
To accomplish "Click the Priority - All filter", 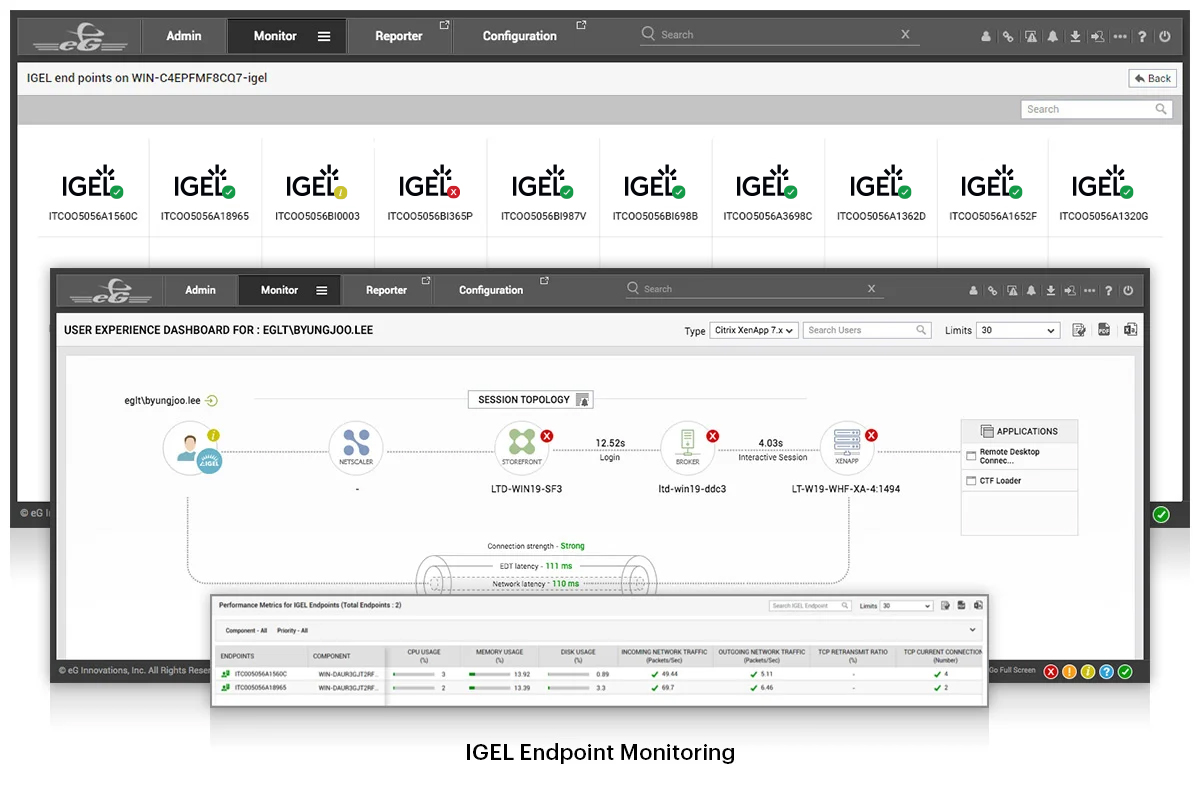I will tap(291, 631).
